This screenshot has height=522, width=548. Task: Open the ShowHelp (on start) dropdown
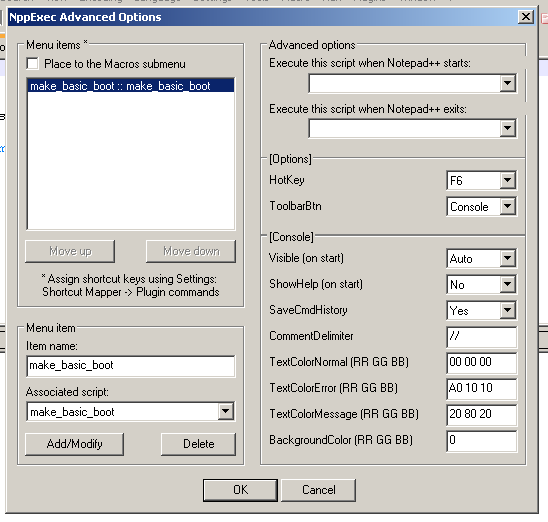pos(507,284)
